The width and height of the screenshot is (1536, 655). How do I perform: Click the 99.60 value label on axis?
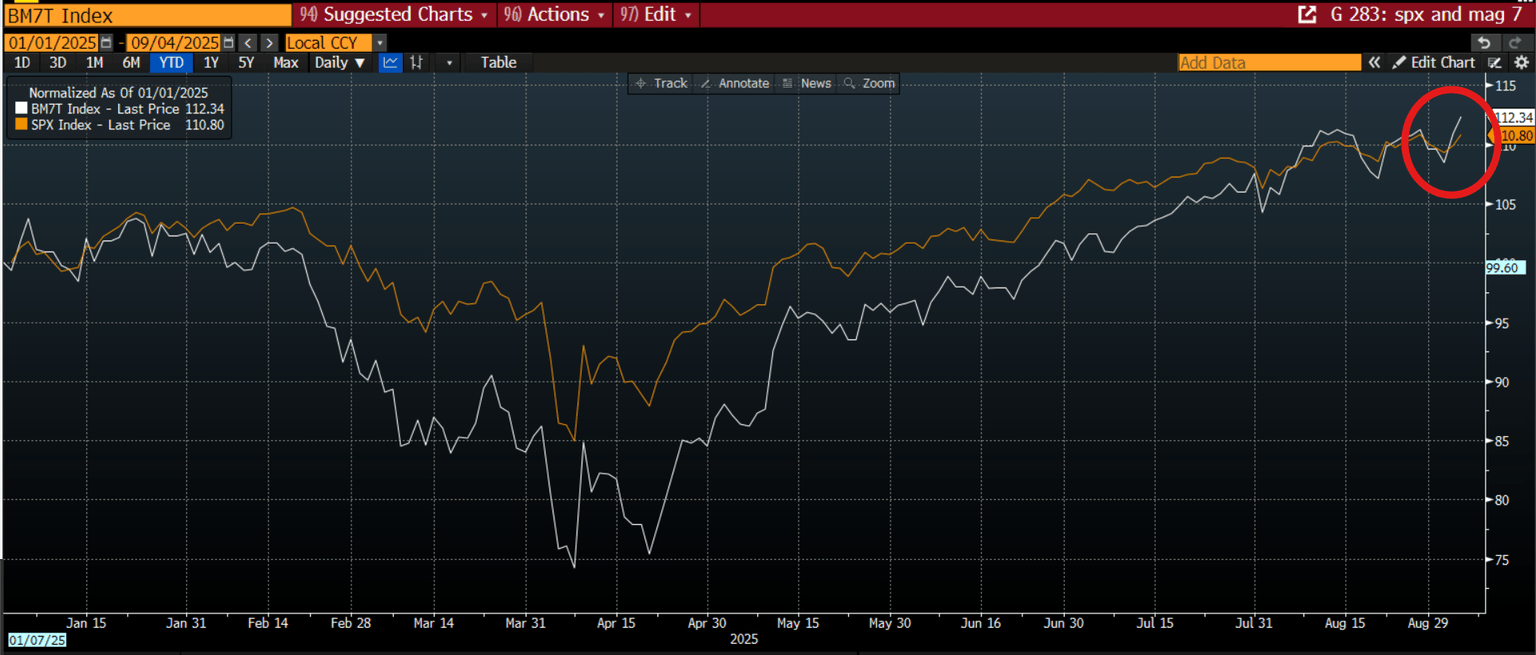pyautogui.click(x=1505, y=267)
